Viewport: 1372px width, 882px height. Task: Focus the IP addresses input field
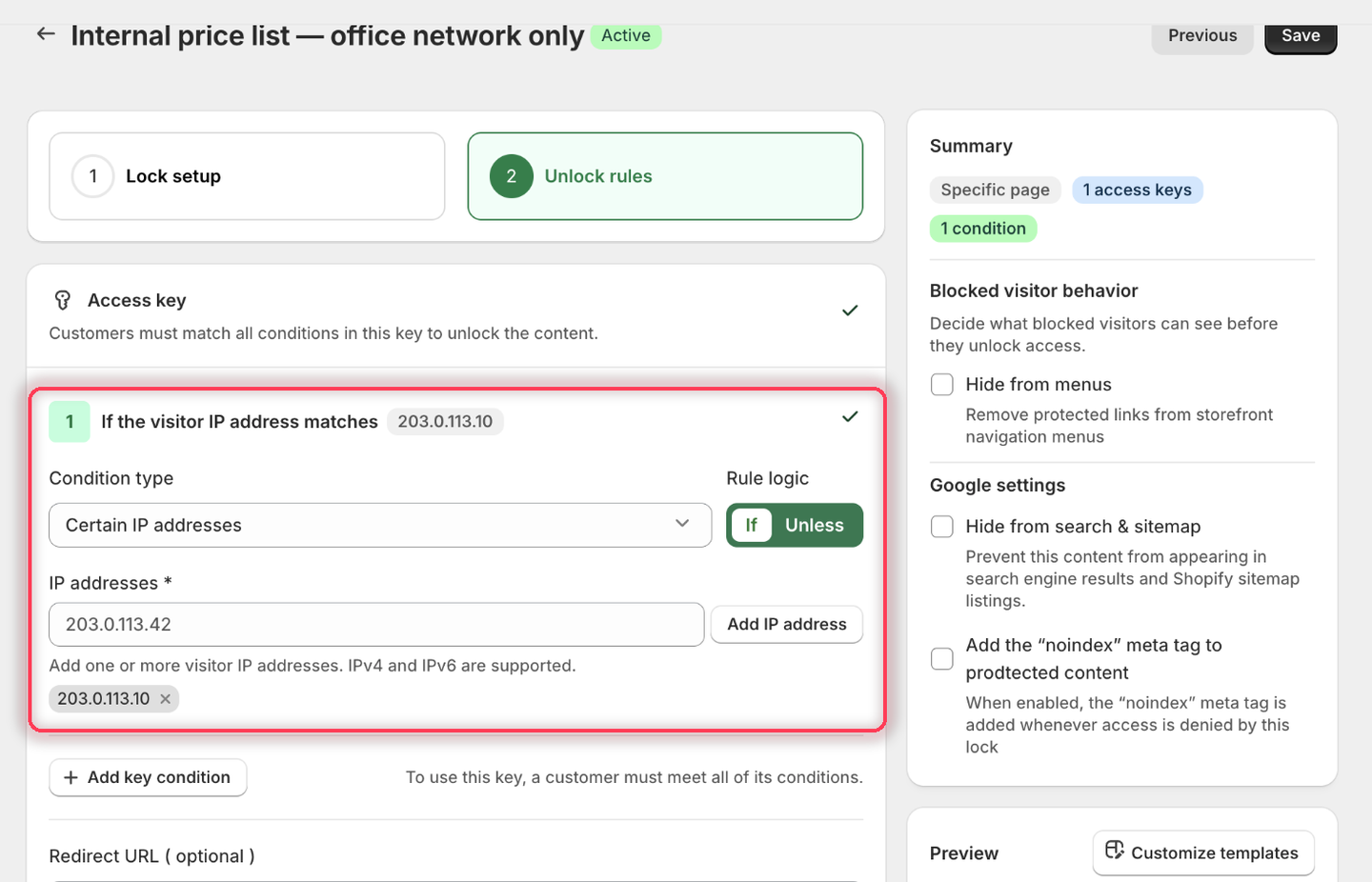[x=376, y=625]
